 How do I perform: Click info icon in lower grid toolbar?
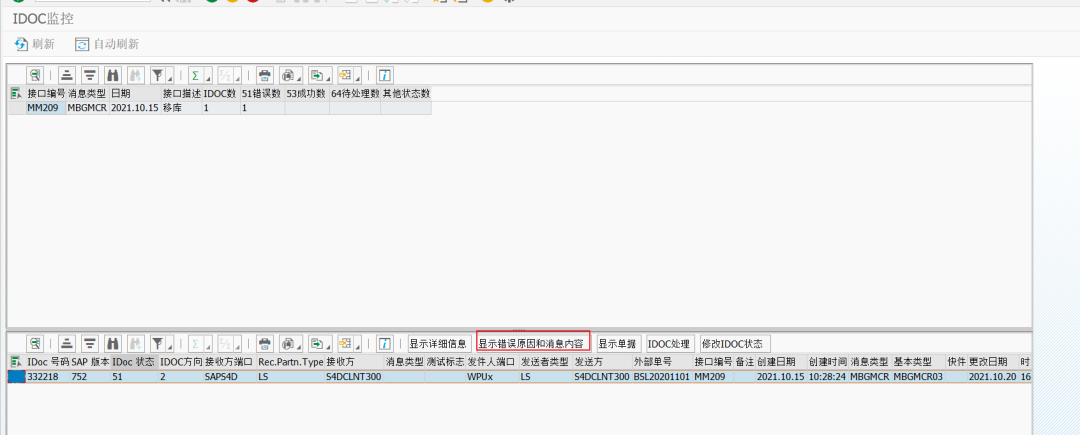tap(385, 343)
